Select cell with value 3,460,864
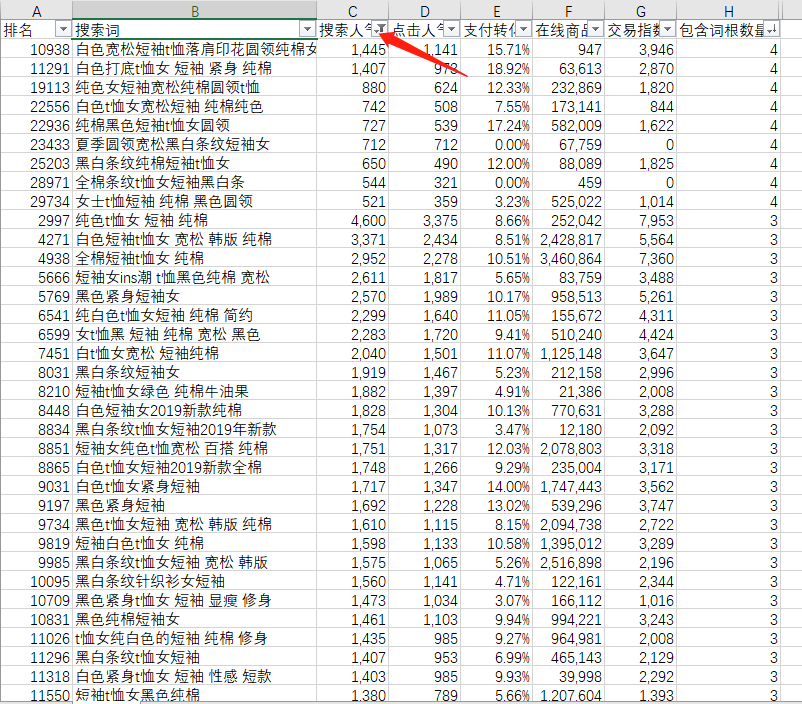The height and width of the screenshot is (704, 802). pyautogui.click(x=569, y=258)
